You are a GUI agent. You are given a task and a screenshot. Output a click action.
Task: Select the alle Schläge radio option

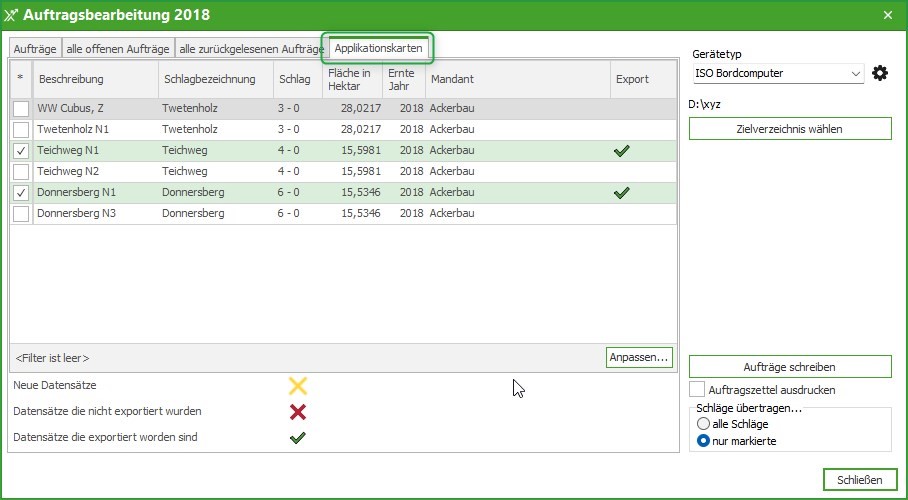[x=703, y=424]
